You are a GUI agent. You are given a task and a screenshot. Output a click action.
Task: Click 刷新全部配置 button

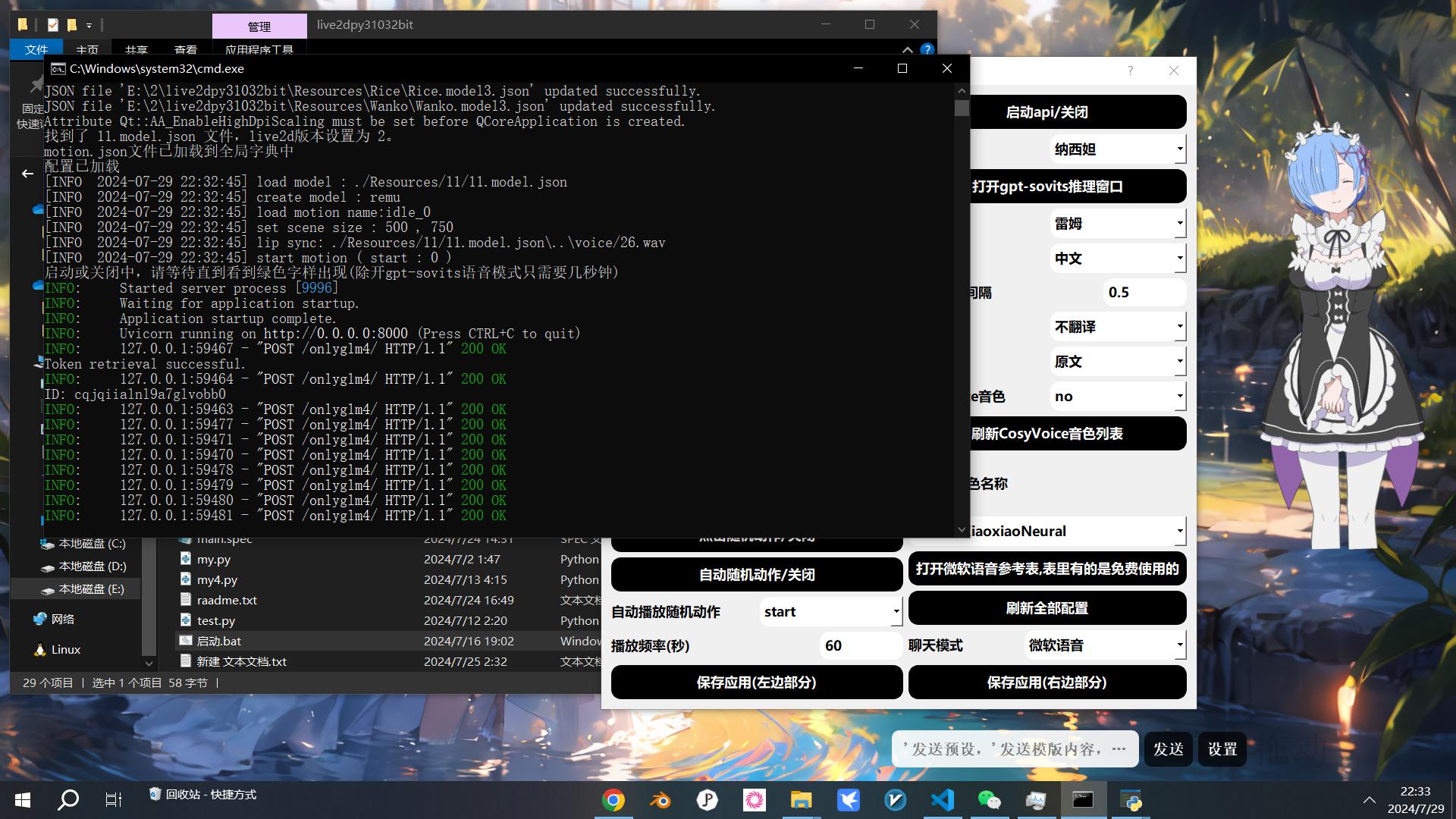point(1047,608)
